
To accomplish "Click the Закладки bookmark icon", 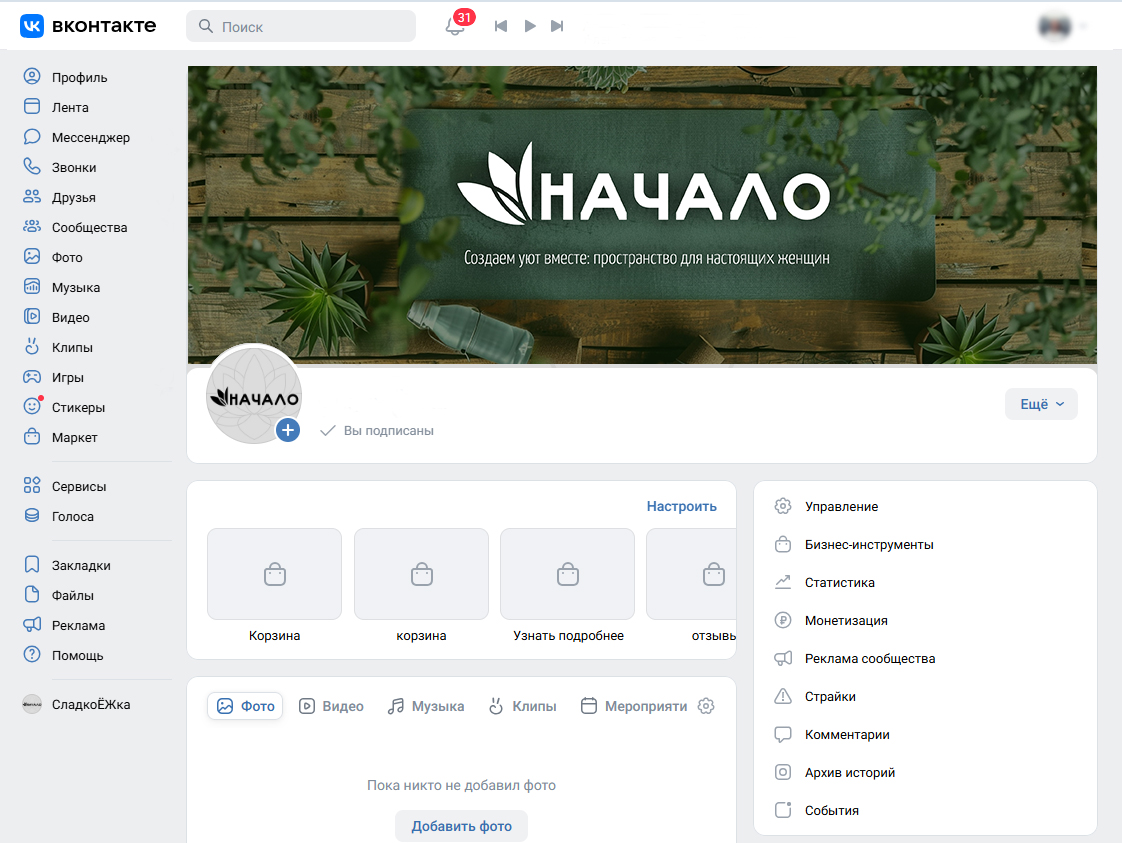I will (32, 565).
